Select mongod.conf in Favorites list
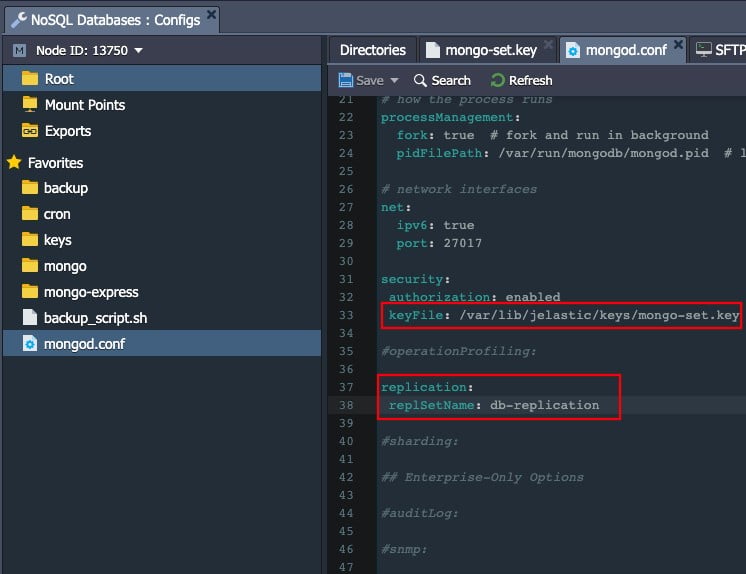 coord(162,343)
